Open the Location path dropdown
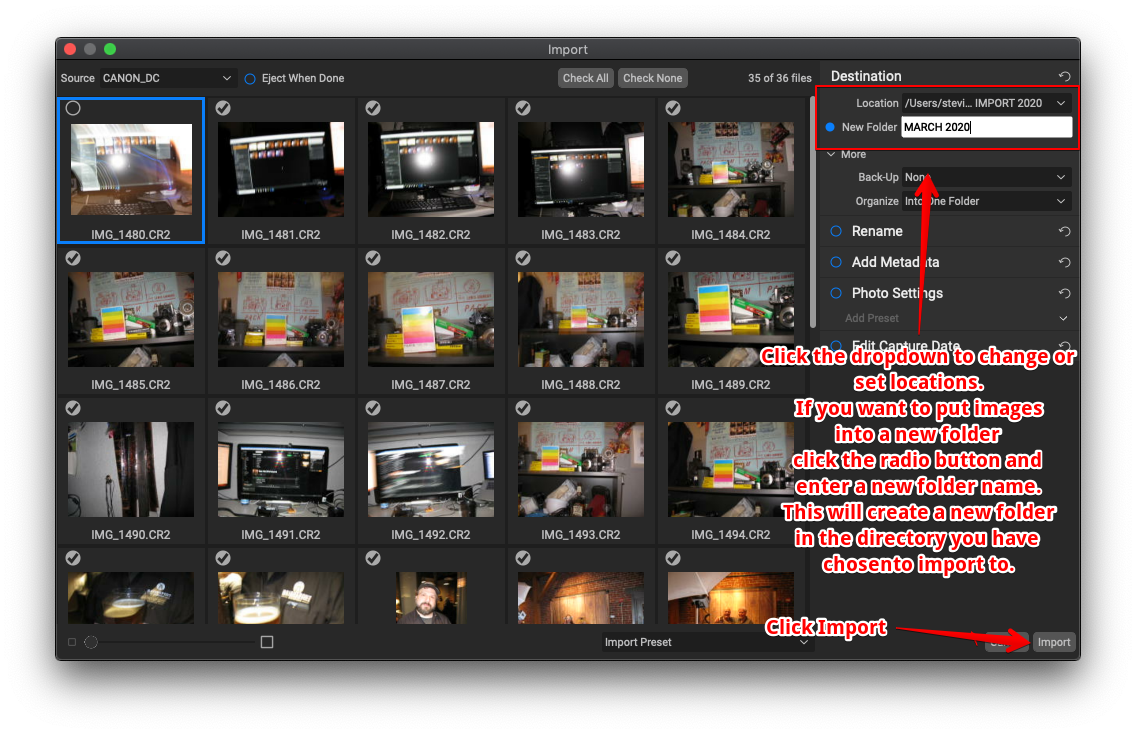1136x734 pixels. [x=985, y=103]
